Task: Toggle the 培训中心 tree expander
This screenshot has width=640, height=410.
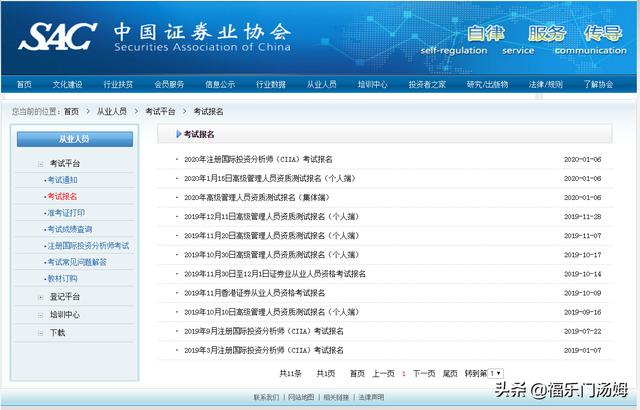Action: (x=40, y=315)
